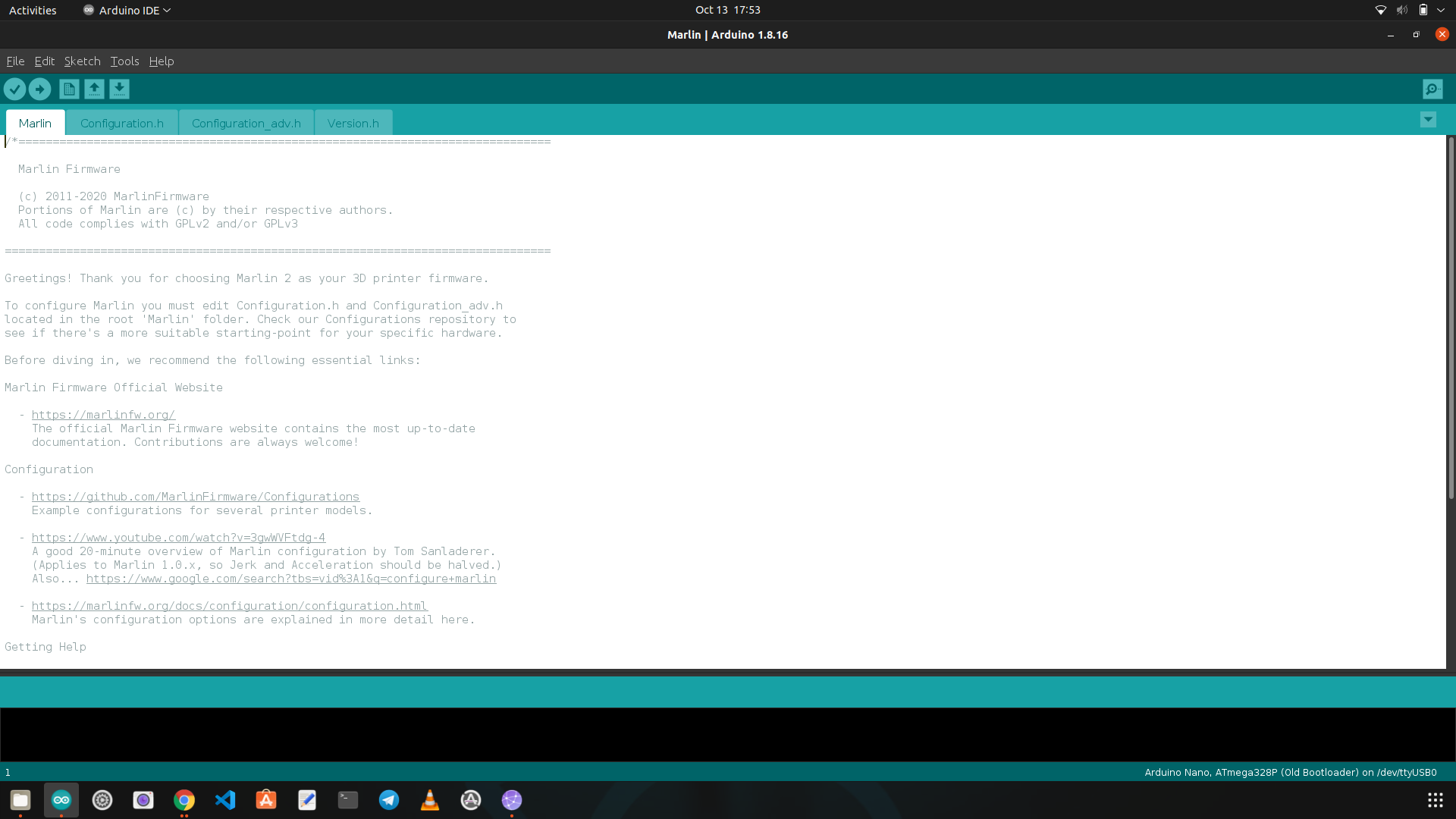
Task: Open Visual Studio Code from the dock
Action: 224,800
